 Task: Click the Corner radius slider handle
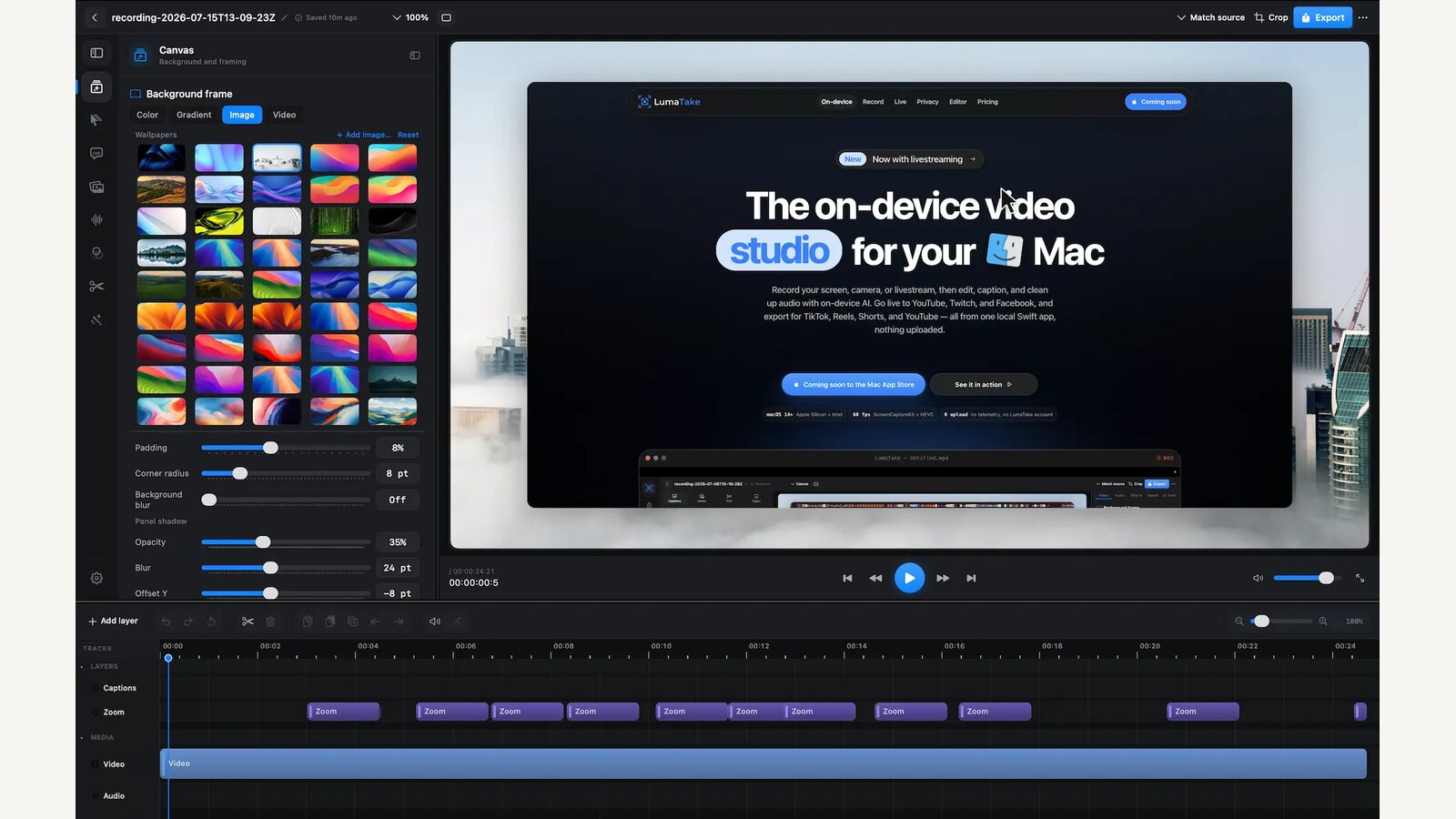click(240, 473)
